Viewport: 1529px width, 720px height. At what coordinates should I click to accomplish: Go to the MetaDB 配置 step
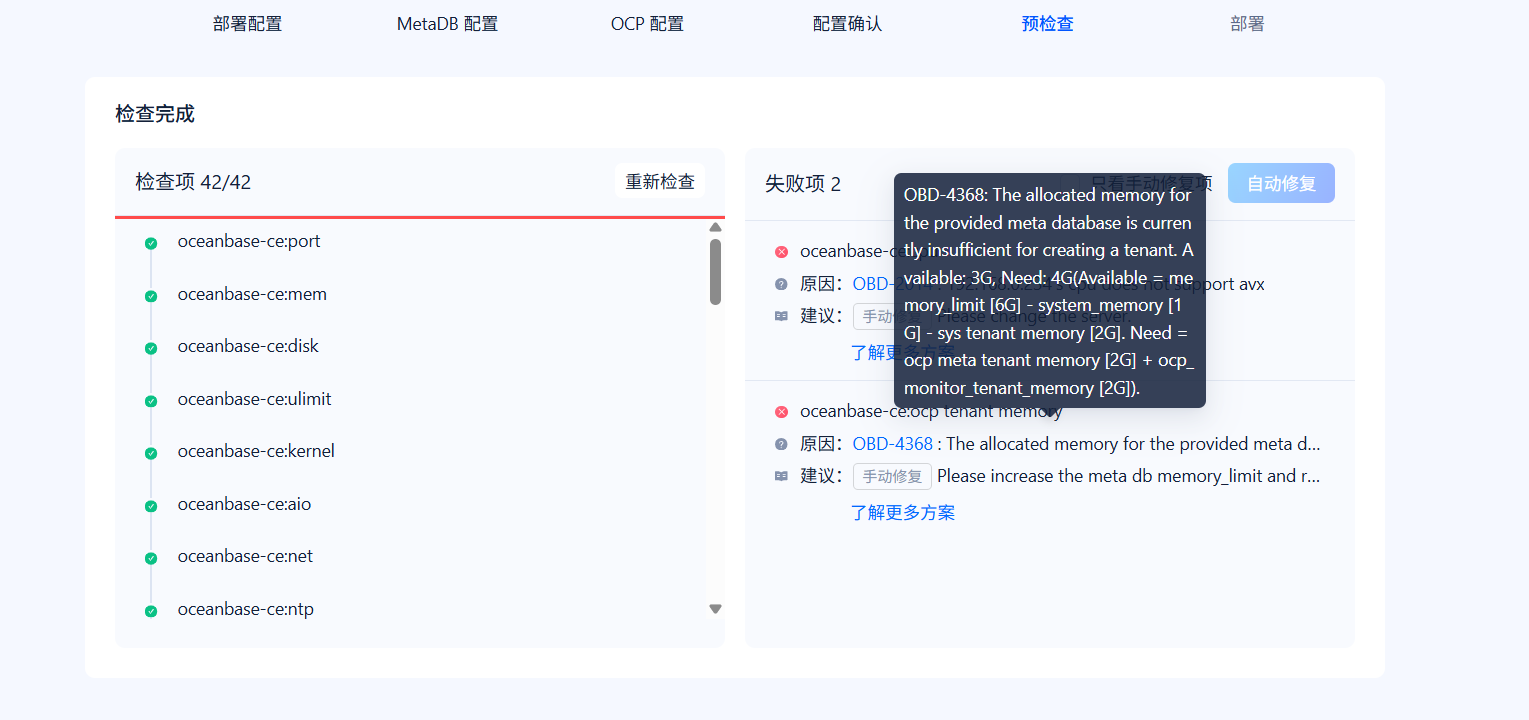447,24
